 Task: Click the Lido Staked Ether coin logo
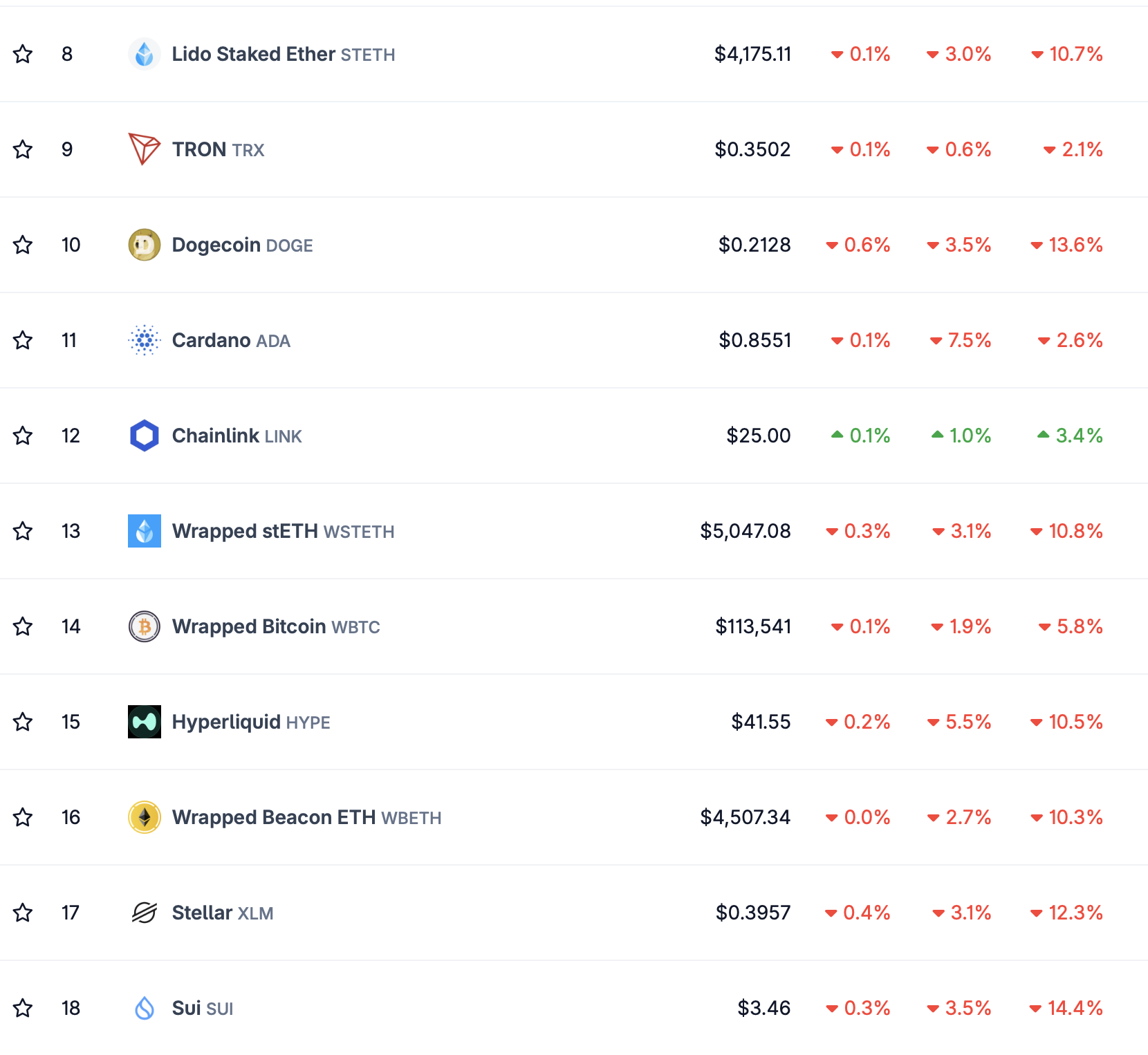pos(145,54)
